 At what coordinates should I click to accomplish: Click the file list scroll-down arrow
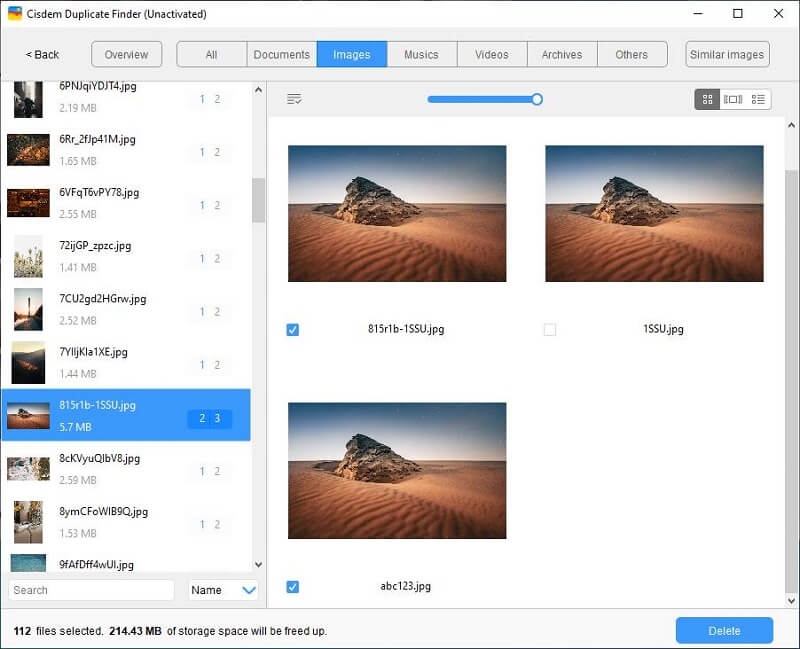tap(258, 565)
